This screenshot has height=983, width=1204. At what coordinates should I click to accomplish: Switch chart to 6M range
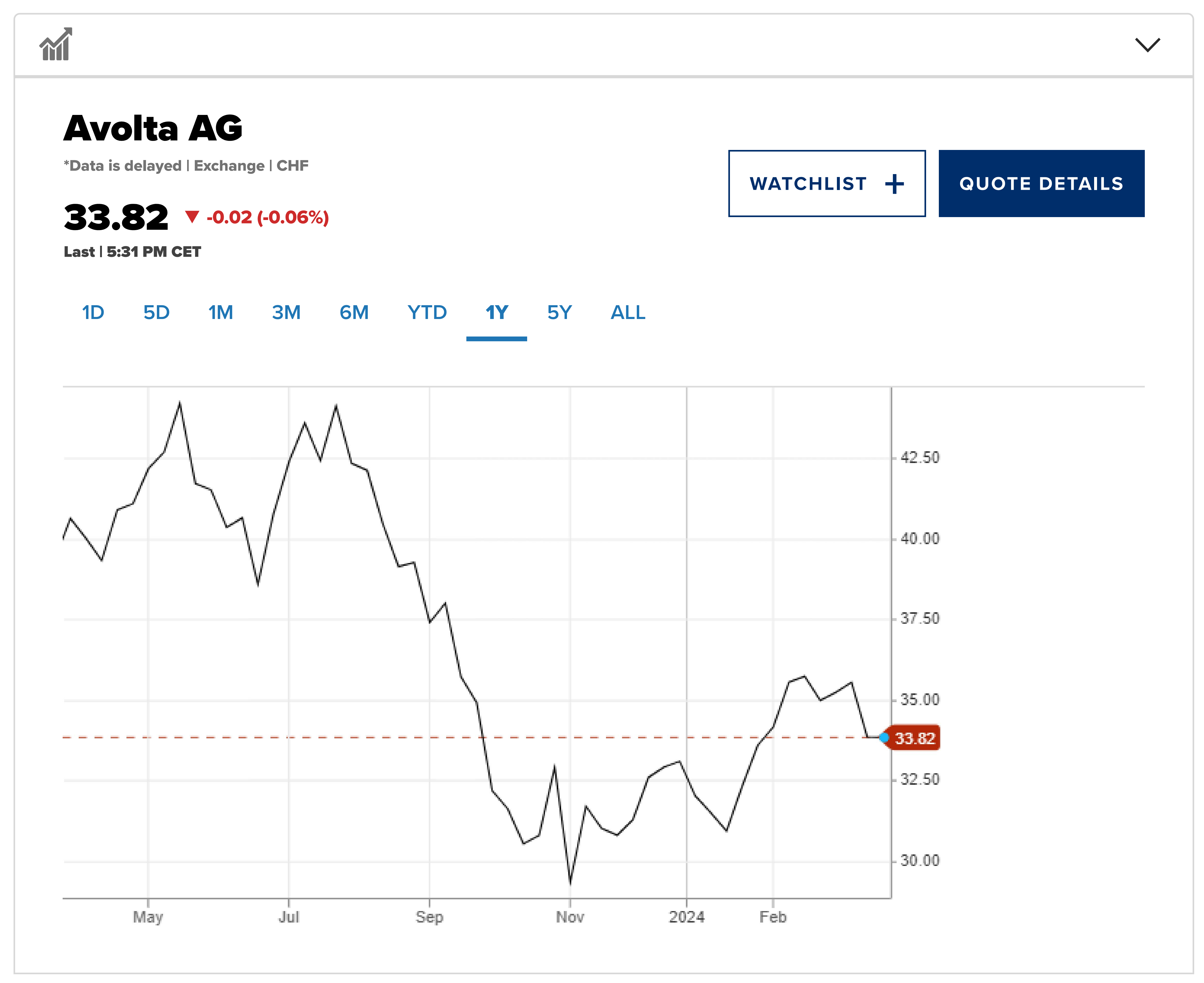pos(354,313)
